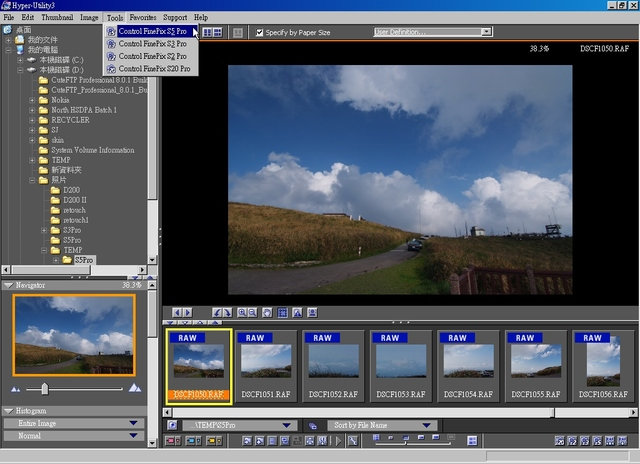The width and height of the screenshot is (640, 464).
Task: Select the DSCF1053.RAF thumbnail
Action: pos(401,366)
